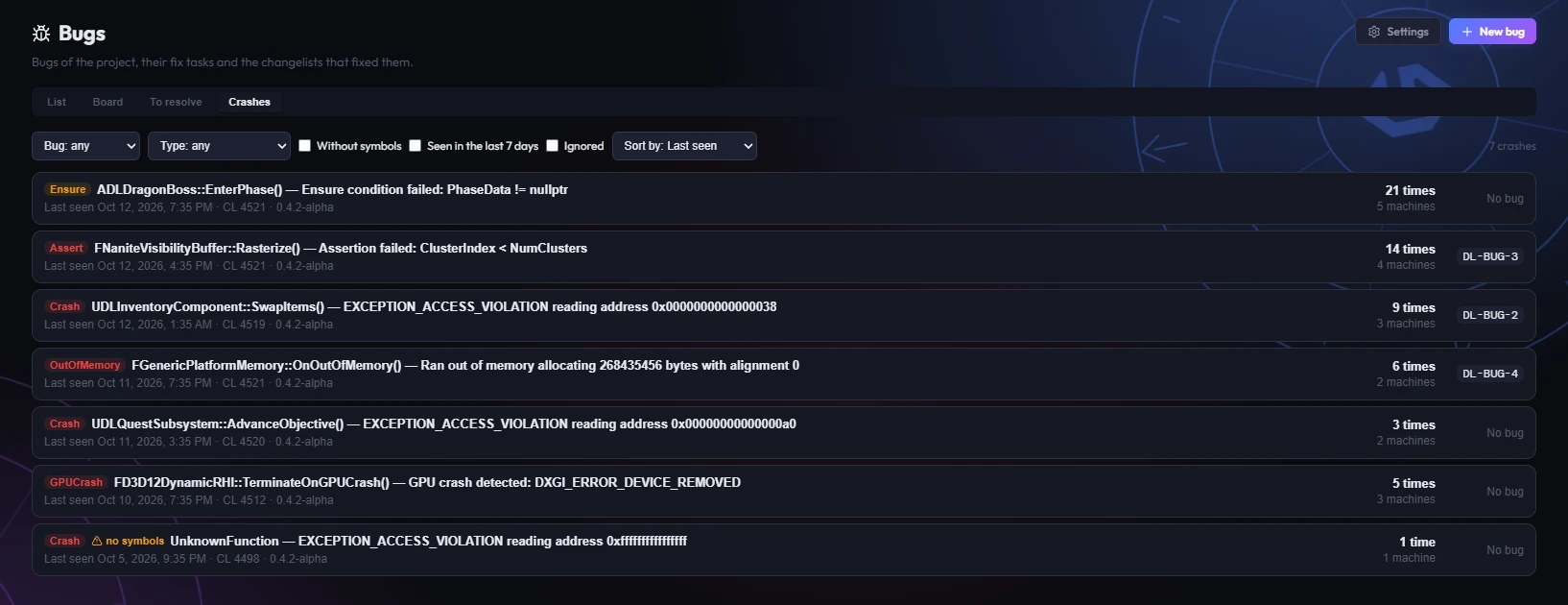Switch to the Board tab
Viewport: 1568px width, 605px height.
pos(107,102)
